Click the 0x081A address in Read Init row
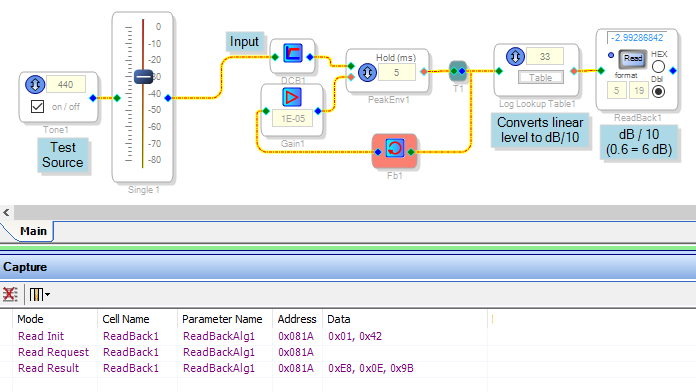This screenshot has height=392, width=696. [x=296, y=336]
